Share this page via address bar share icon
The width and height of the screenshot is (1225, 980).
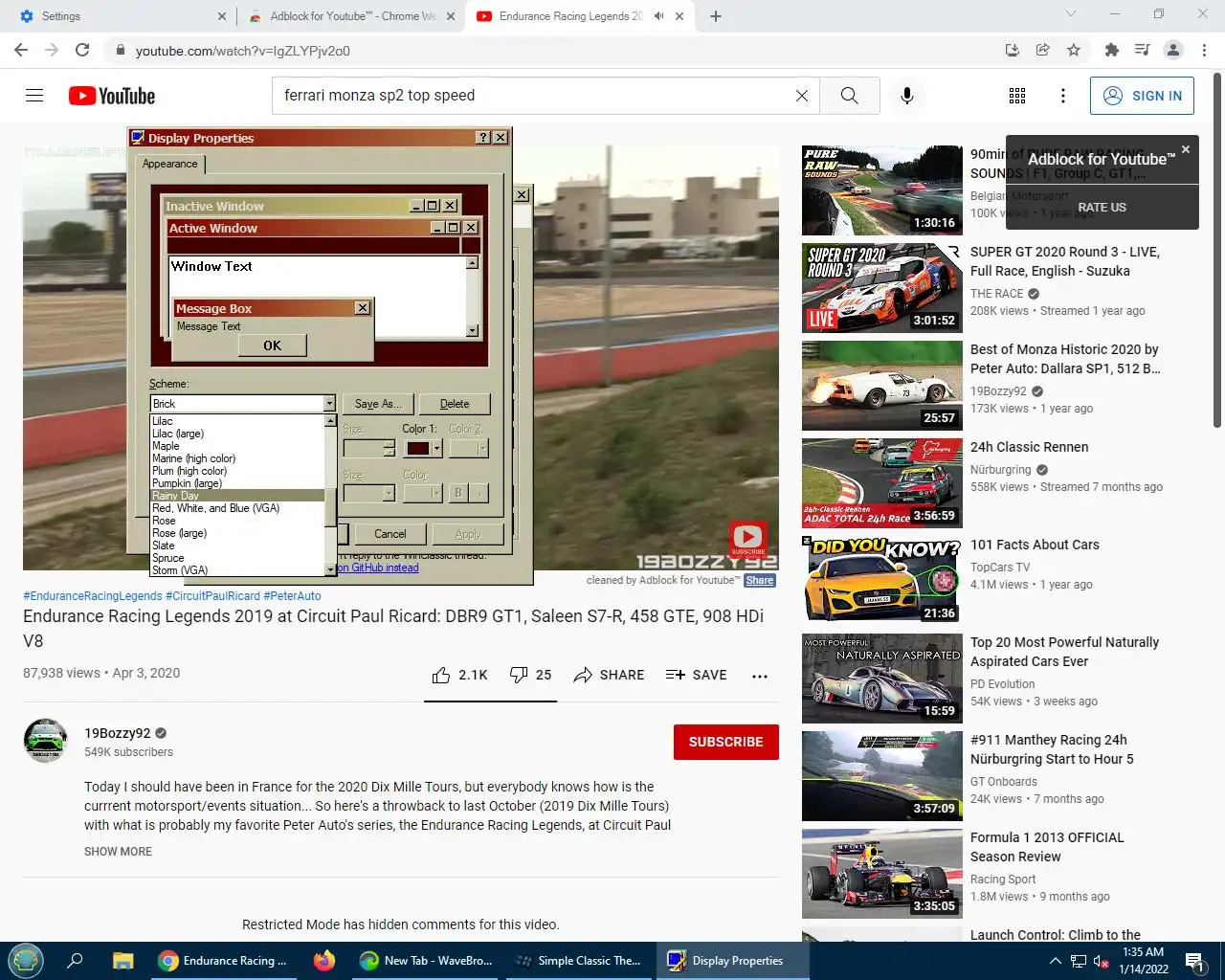pos(1043,50)
